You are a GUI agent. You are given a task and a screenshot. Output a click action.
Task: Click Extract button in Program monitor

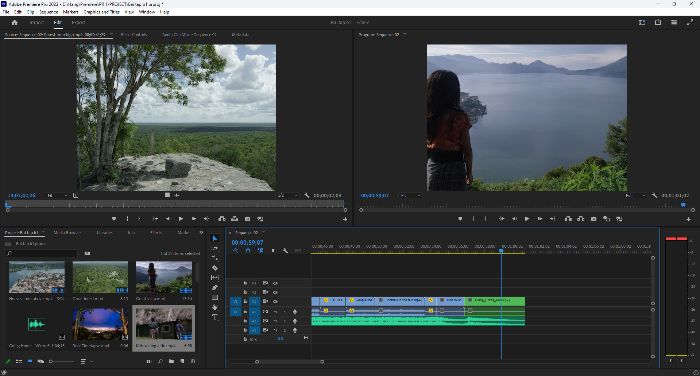click(580, 219)
